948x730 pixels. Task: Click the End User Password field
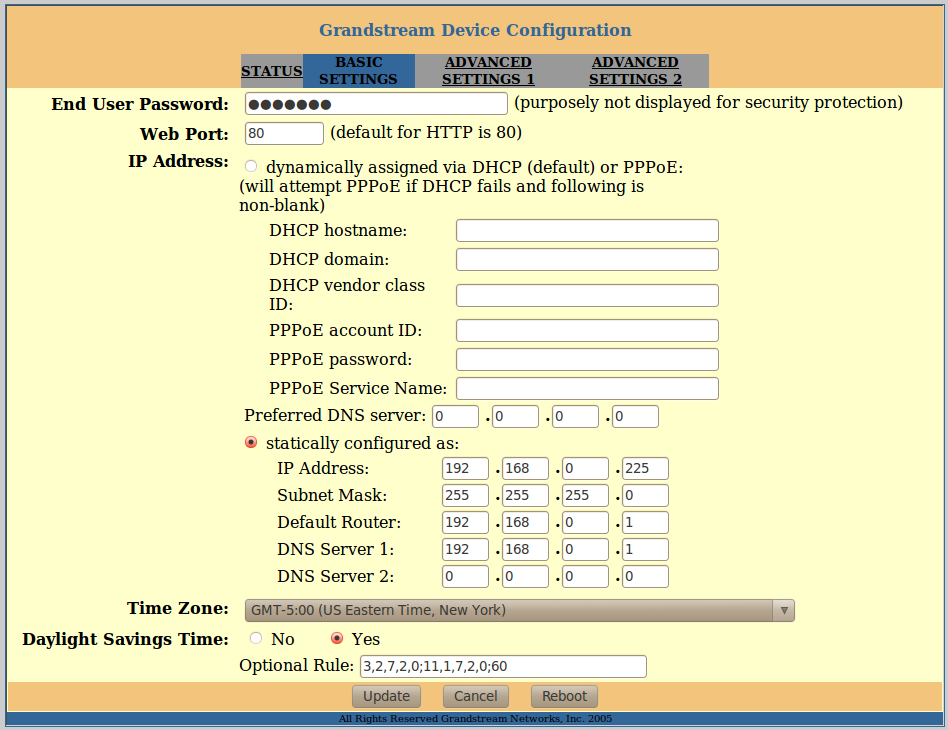[x=376, y=103]
